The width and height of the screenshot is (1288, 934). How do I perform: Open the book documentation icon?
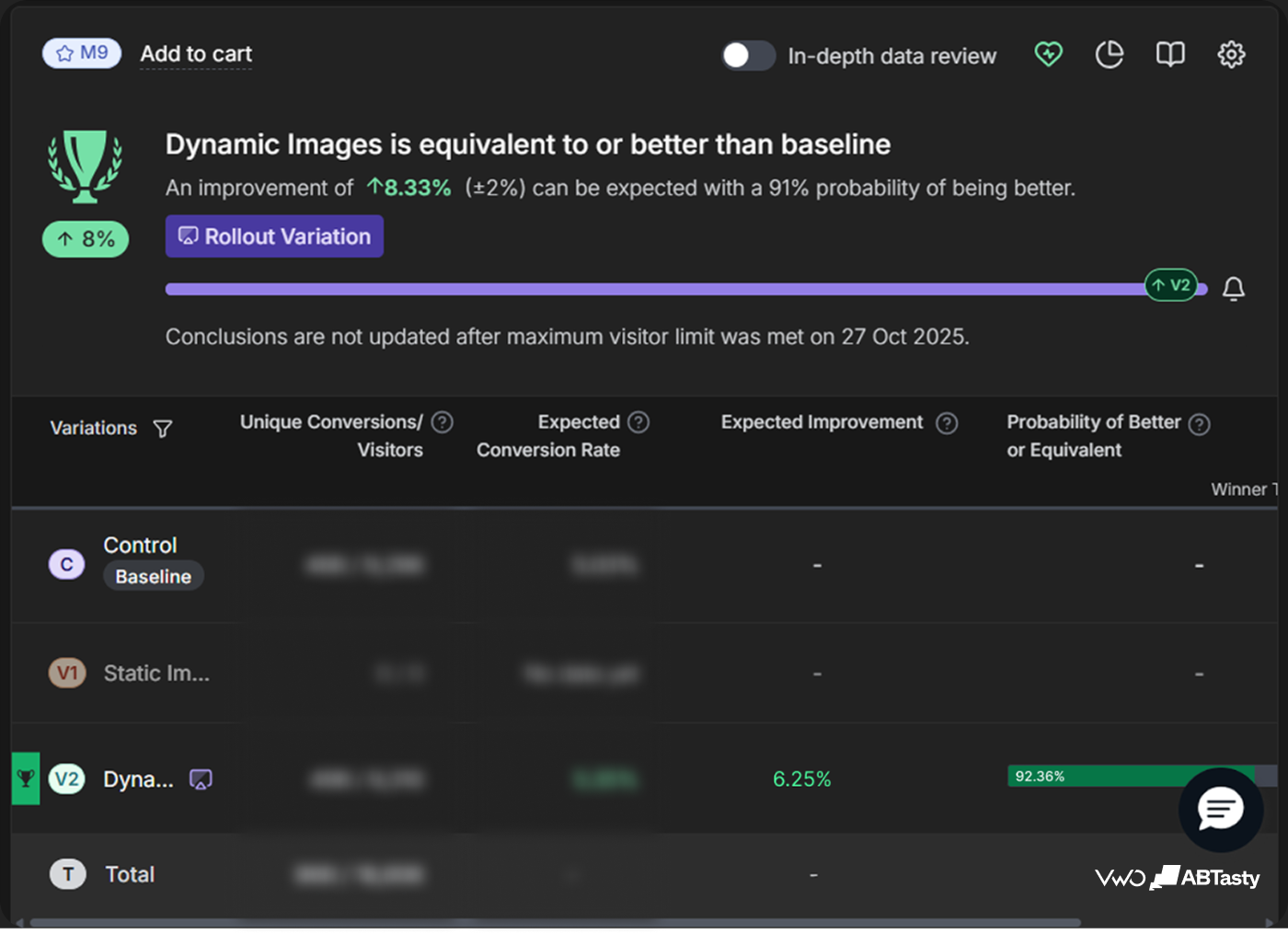click(x=1170, y=54)
